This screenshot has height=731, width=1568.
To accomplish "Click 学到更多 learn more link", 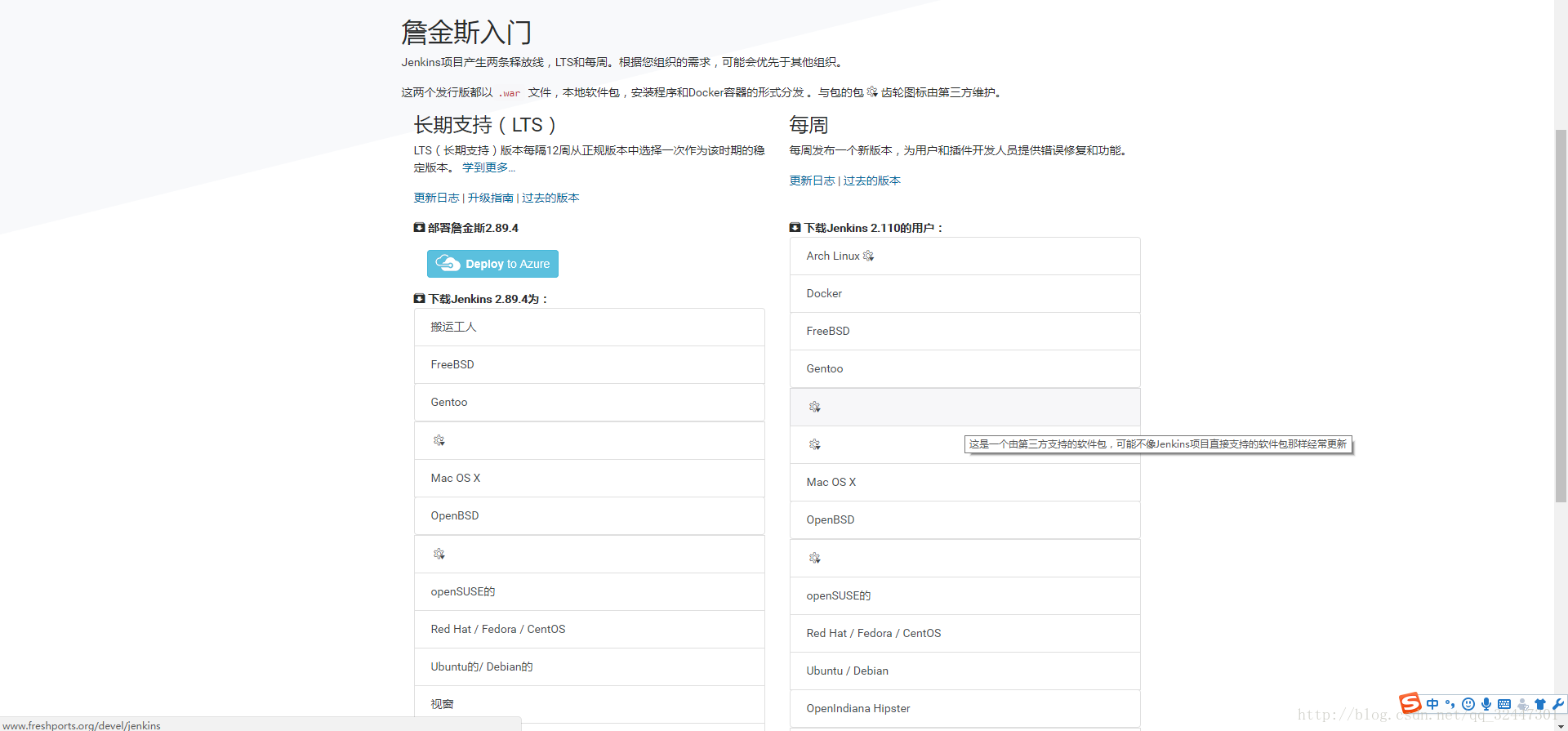I will point(488,167).
